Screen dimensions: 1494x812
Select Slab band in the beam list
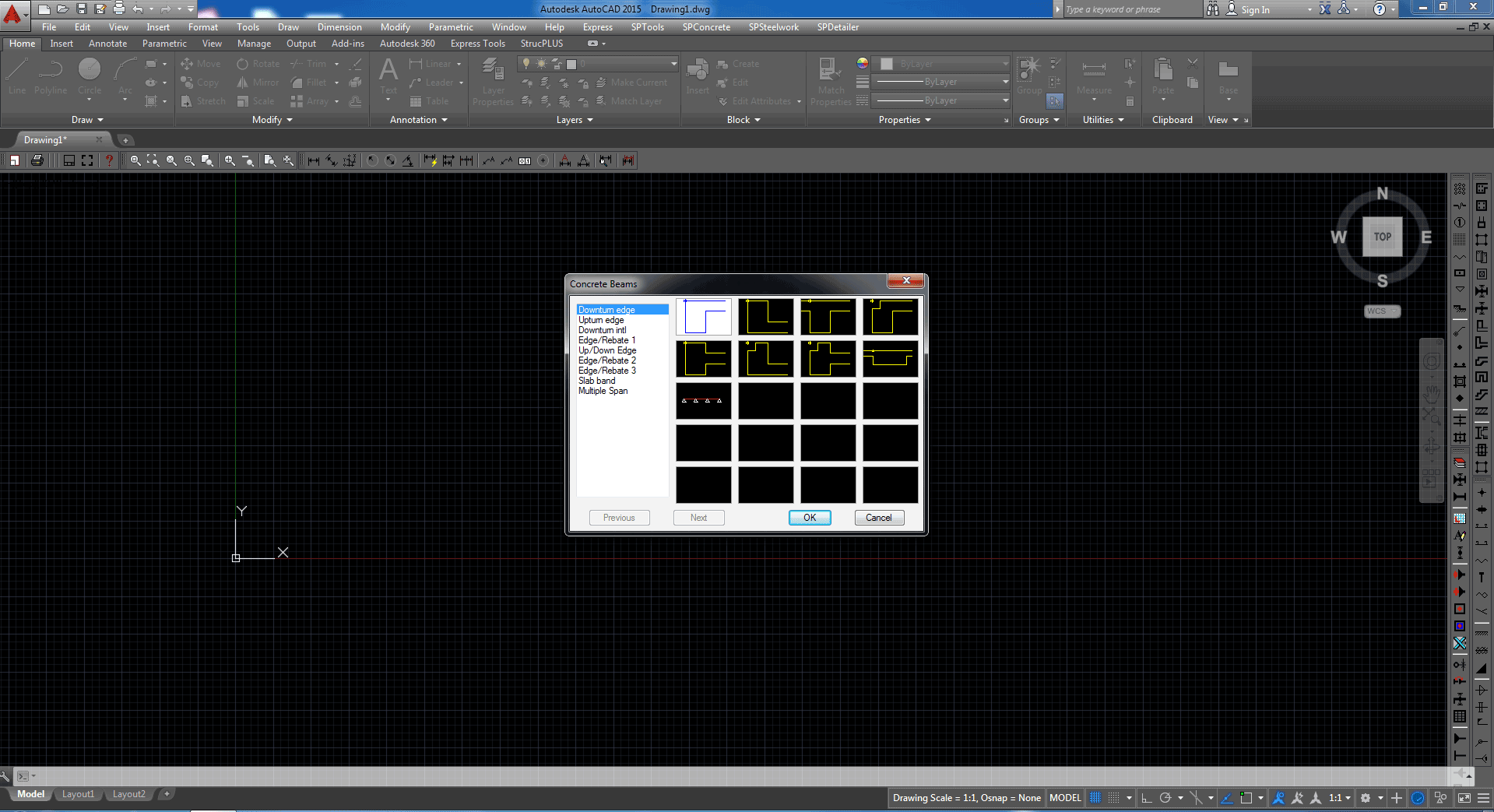click(596, 381)
